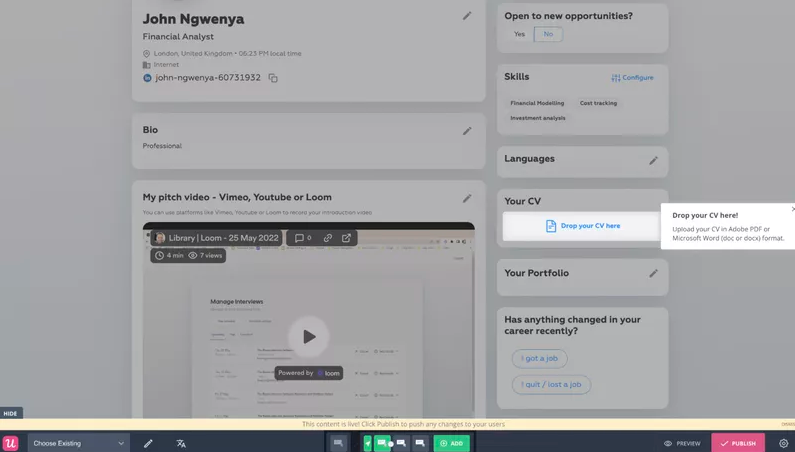Click the 'I got a job' button
This screenshot has height=452, width=795.
pyautogui.click(x=539, y=358)
